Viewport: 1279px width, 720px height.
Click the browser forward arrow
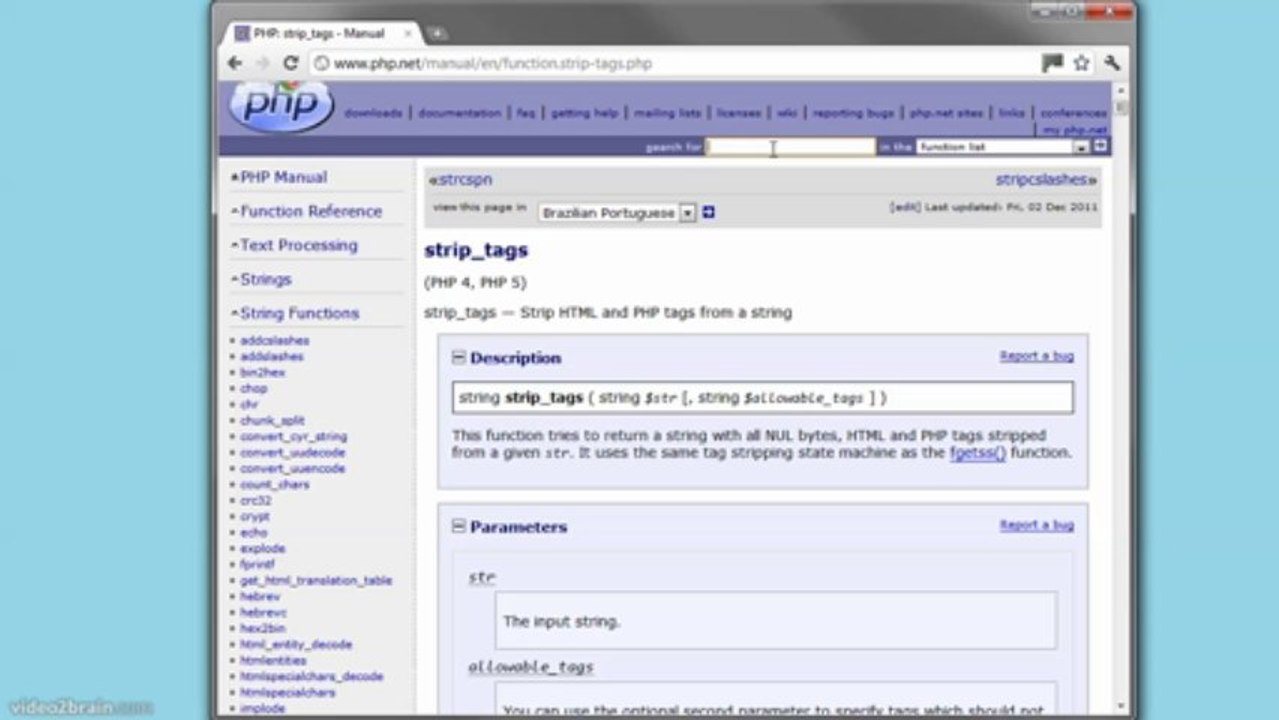click(x=263, y=63)
